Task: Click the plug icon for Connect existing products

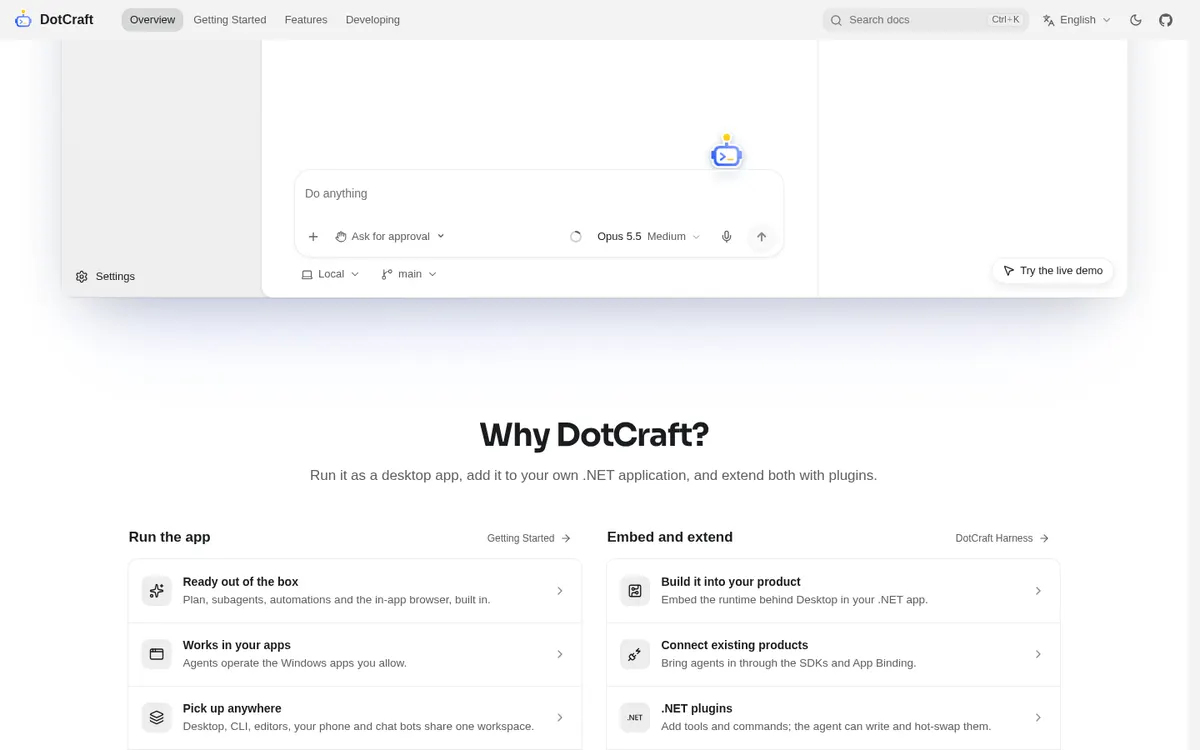Action: point(635,654)
